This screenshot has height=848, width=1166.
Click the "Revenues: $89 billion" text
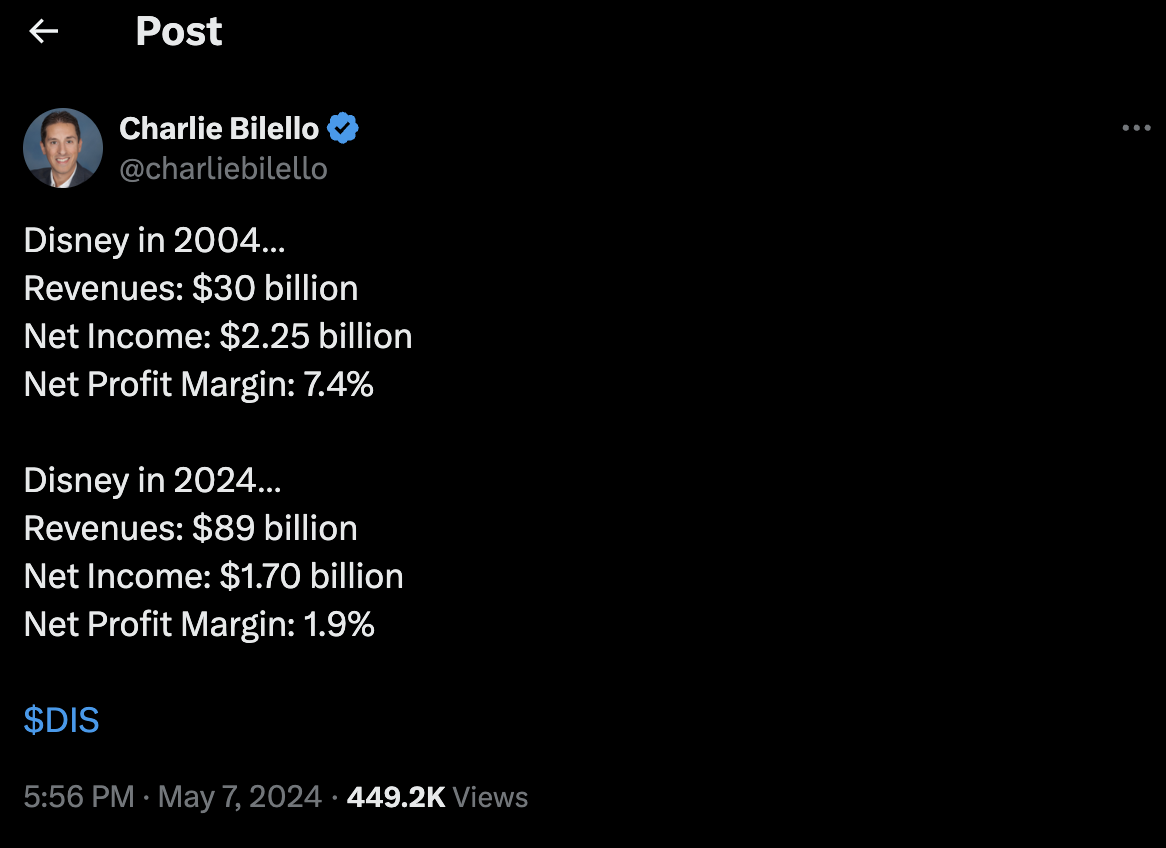click(190, 529)
